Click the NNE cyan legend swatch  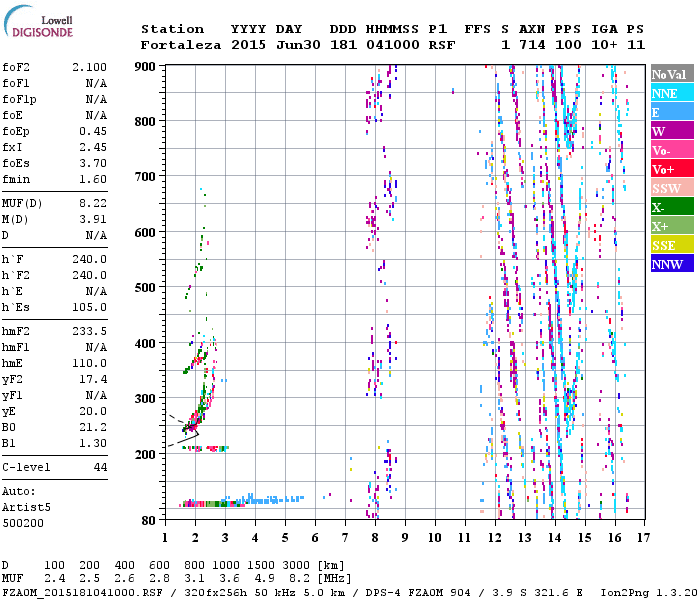pyautogui.click(x=670, y=94)
